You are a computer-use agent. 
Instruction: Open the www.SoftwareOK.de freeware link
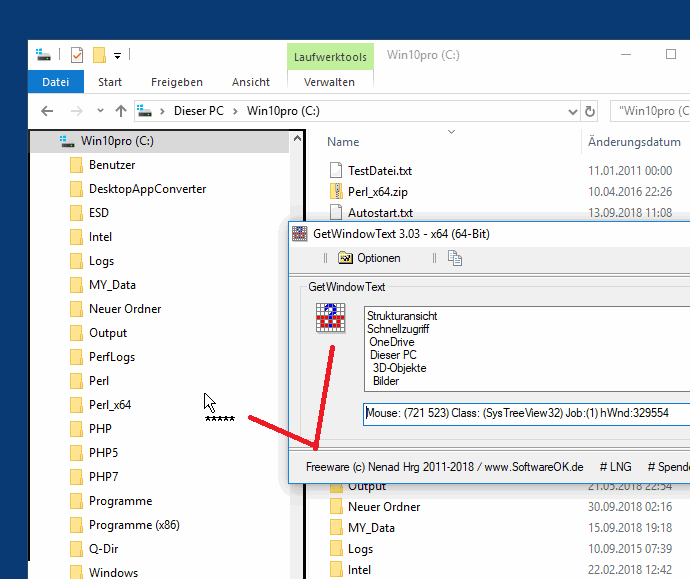click(x=533, y=467)
